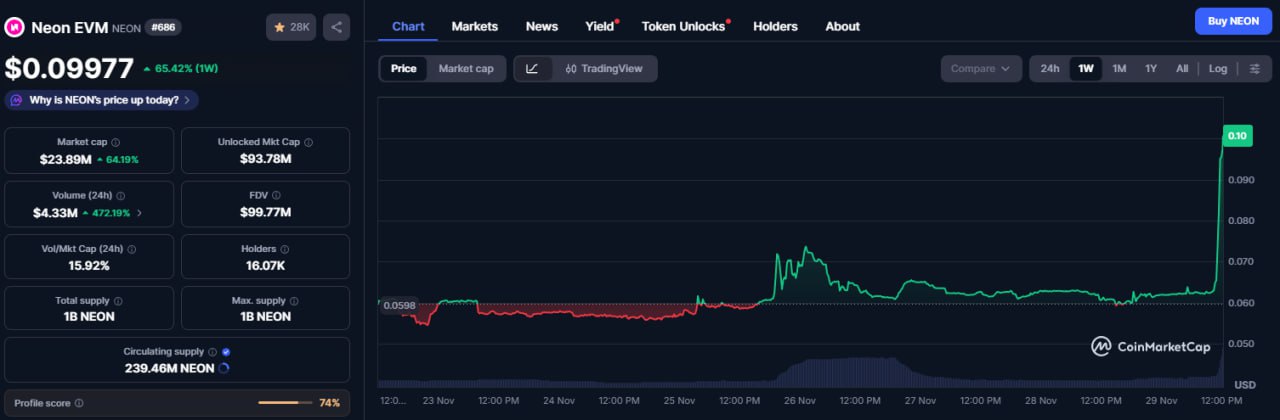Viewport: 1280px width, 420px height.
Task: Expand the Volume (24h) details arrow
Action: pyautogui.click(x=139, y=212)
